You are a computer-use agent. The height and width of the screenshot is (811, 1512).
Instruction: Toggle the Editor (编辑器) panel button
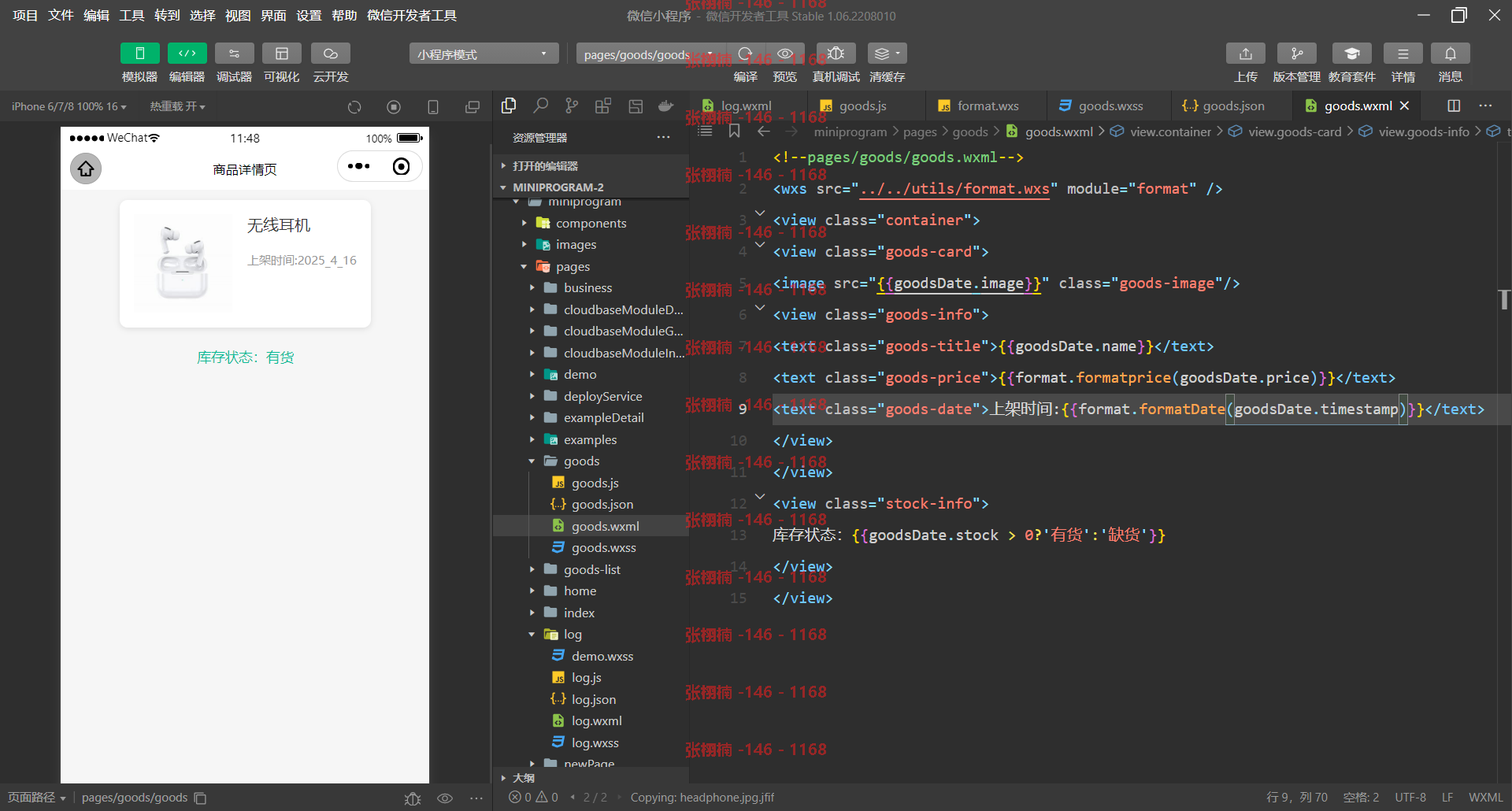coord(187,54)
